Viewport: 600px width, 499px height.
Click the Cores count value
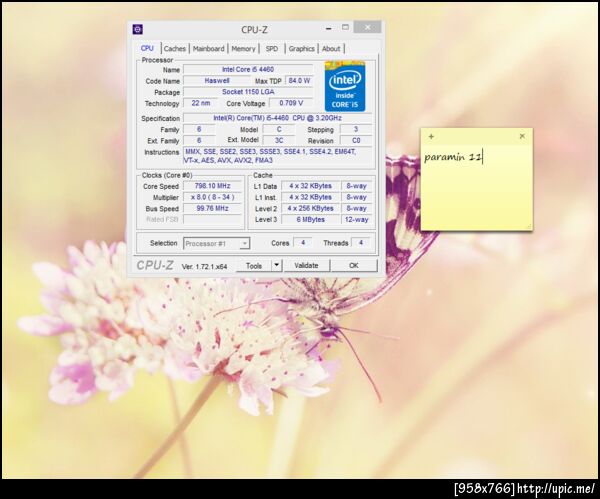coord(303,243)
